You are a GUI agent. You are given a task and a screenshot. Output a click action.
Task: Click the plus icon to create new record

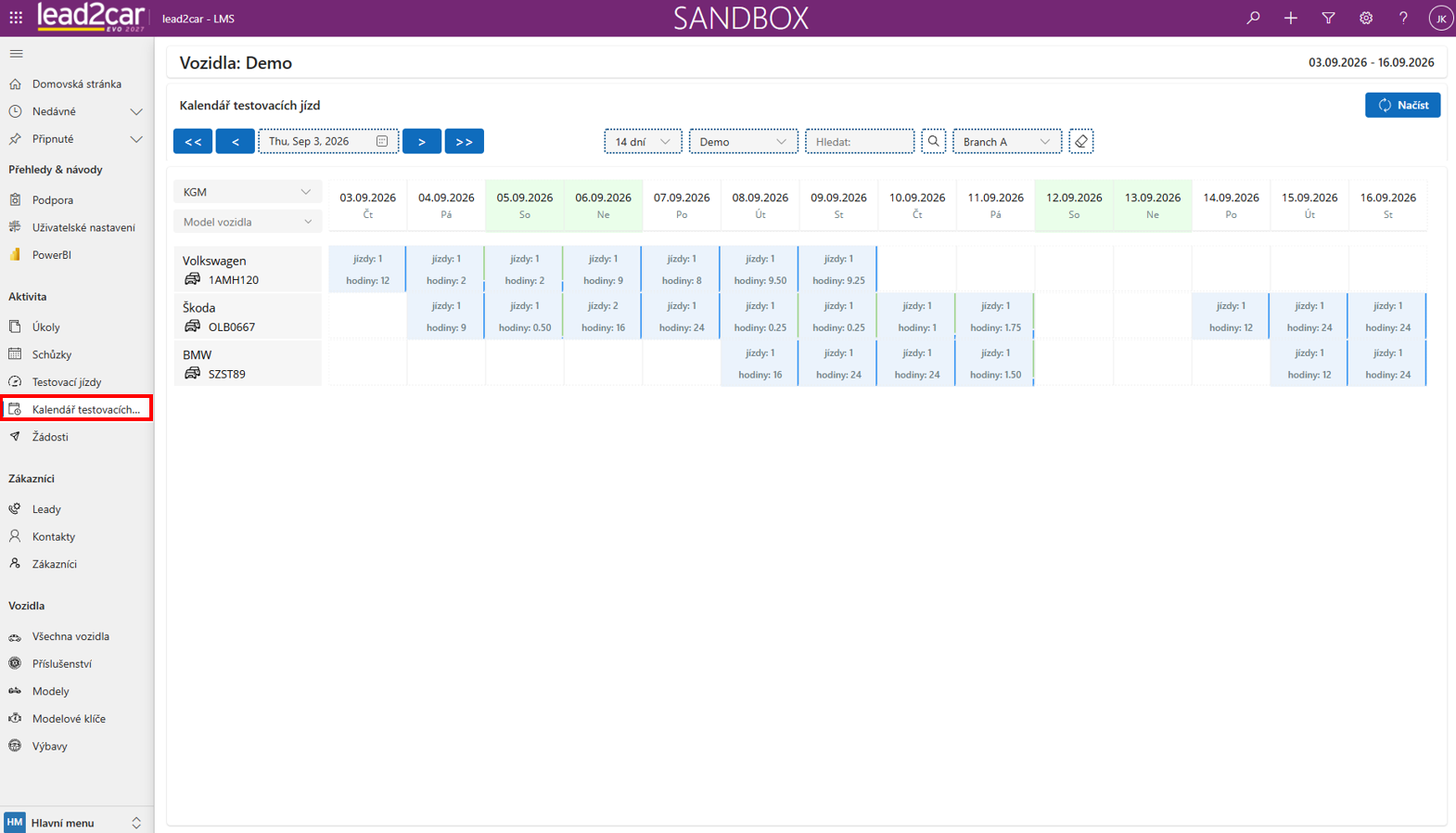(x=1291, y=18)
